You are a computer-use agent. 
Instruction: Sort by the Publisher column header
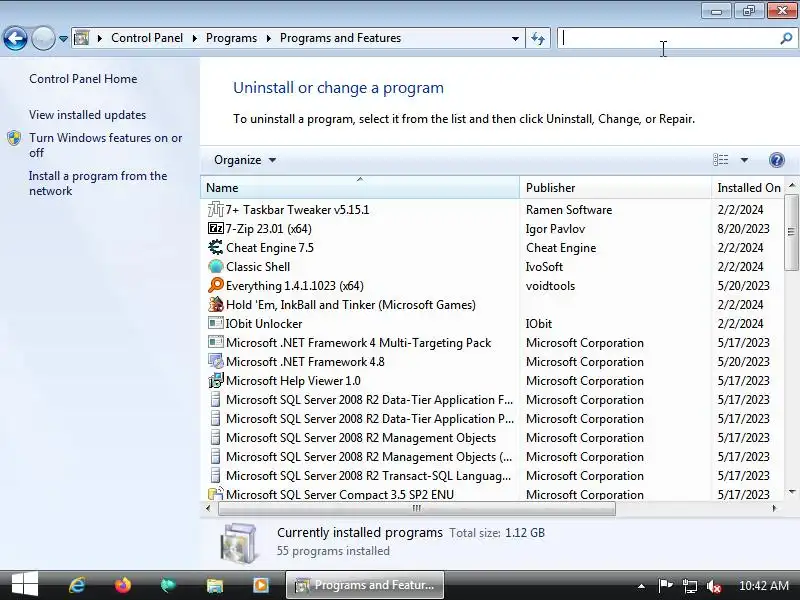615,187
